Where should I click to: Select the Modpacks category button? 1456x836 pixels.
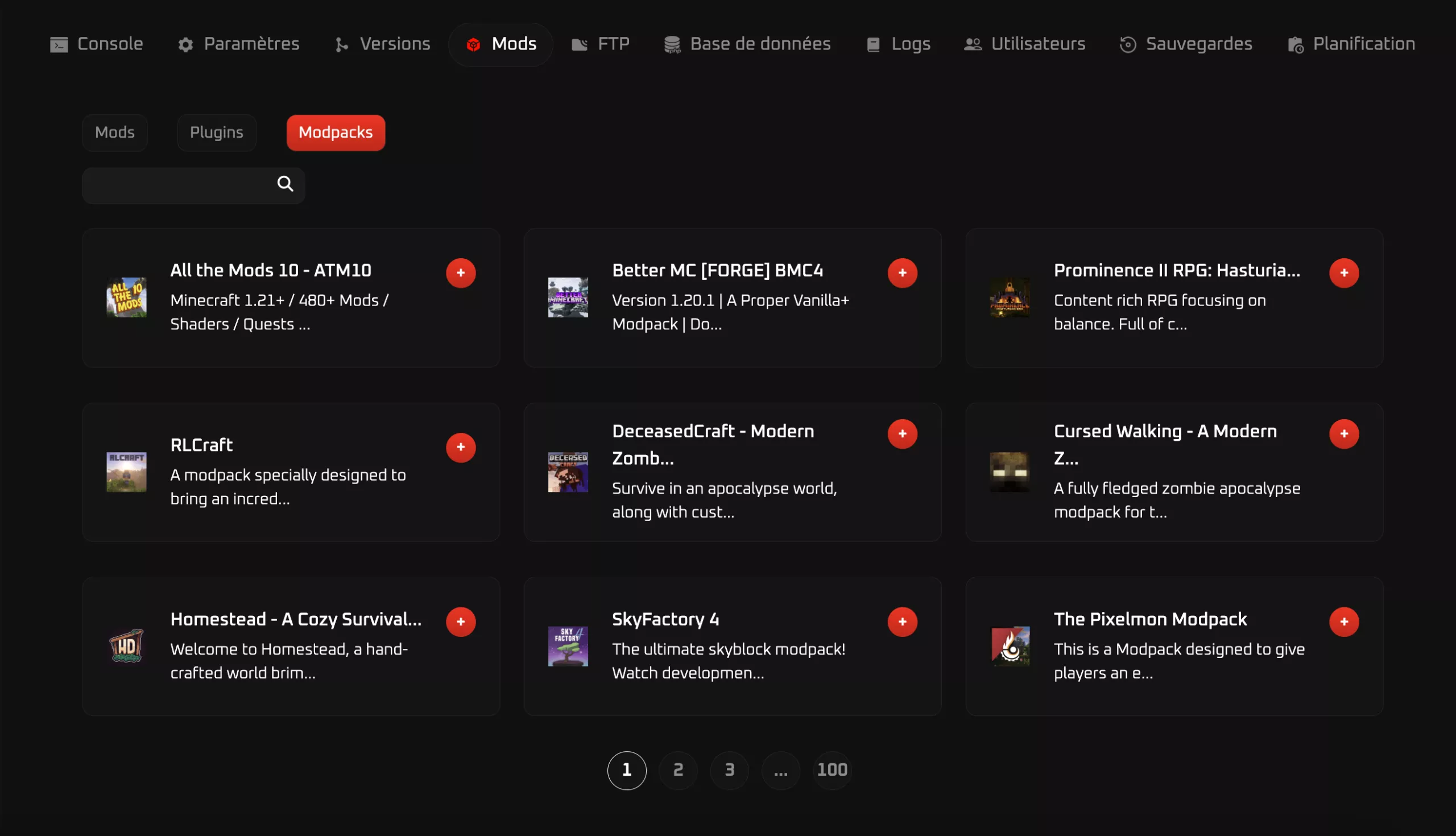pos(336,133)
